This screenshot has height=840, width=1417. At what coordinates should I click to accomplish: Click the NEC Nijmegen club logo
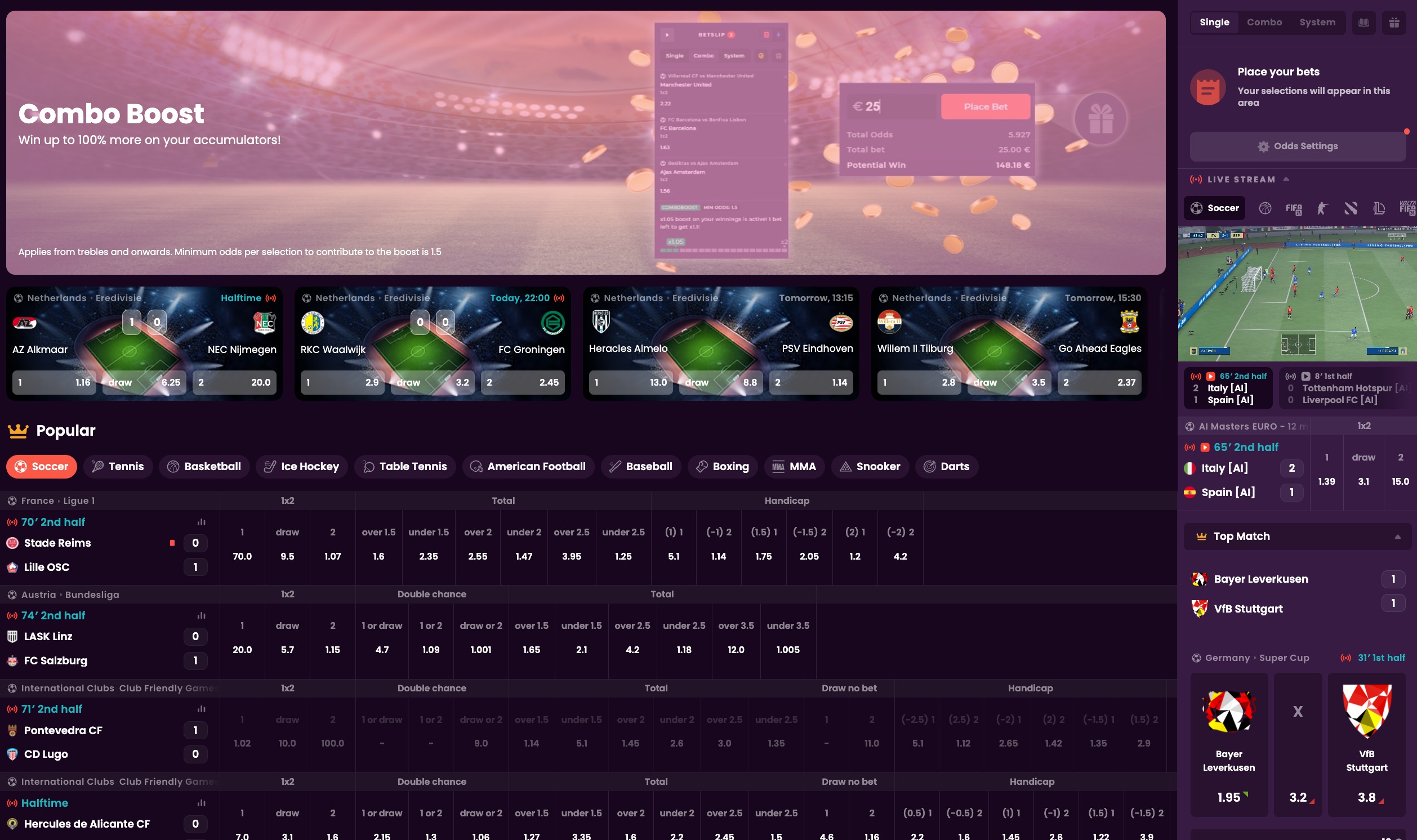tap(264, 323)
